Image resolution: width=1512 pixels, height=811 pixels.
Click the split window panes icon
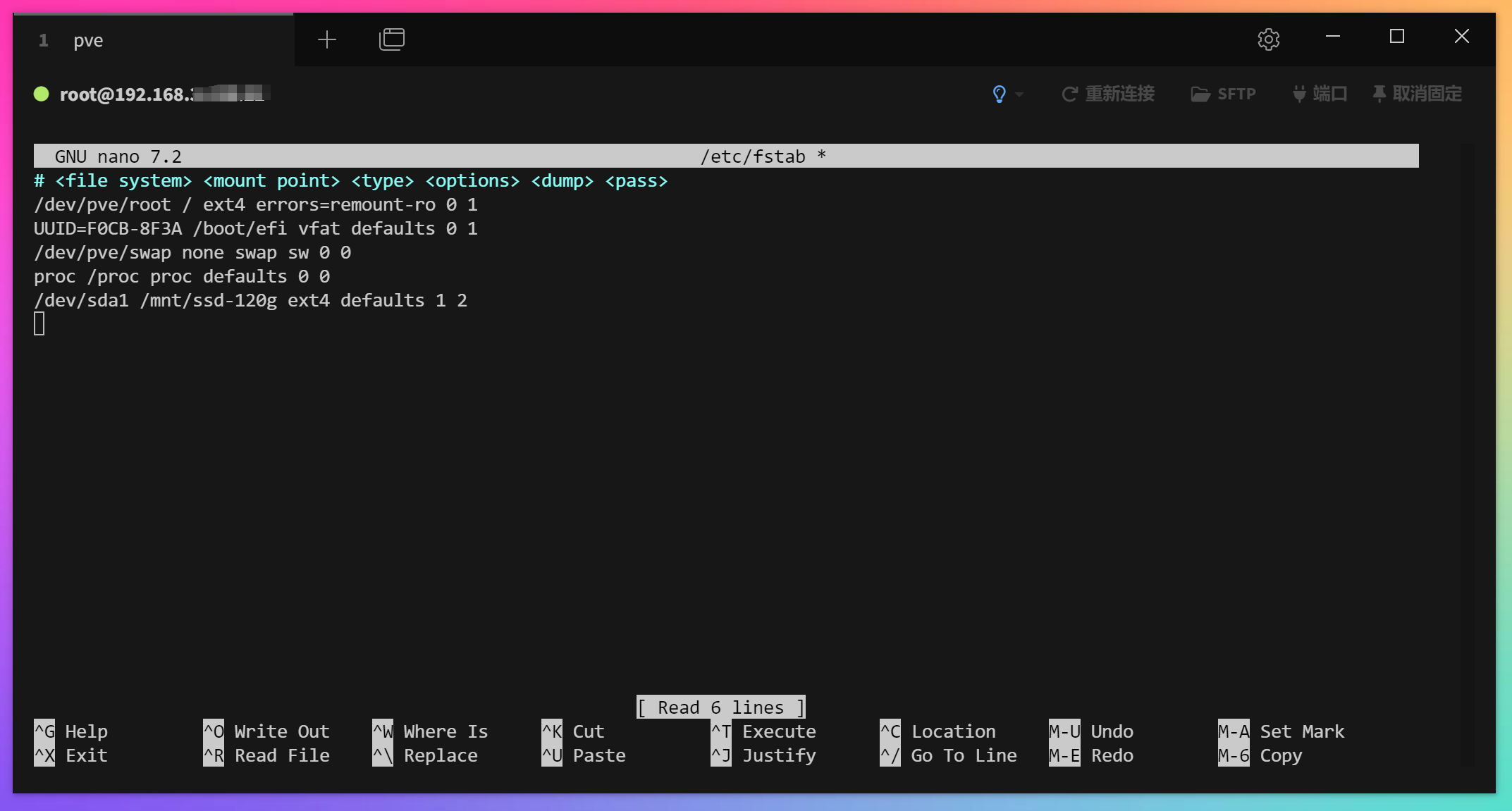click(392, 39)
